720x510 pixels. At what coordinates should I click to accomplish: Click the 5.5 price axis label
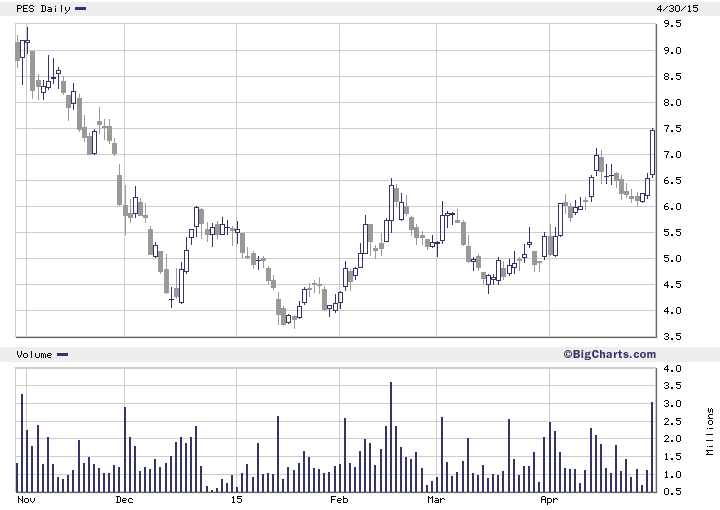point(672,233)
